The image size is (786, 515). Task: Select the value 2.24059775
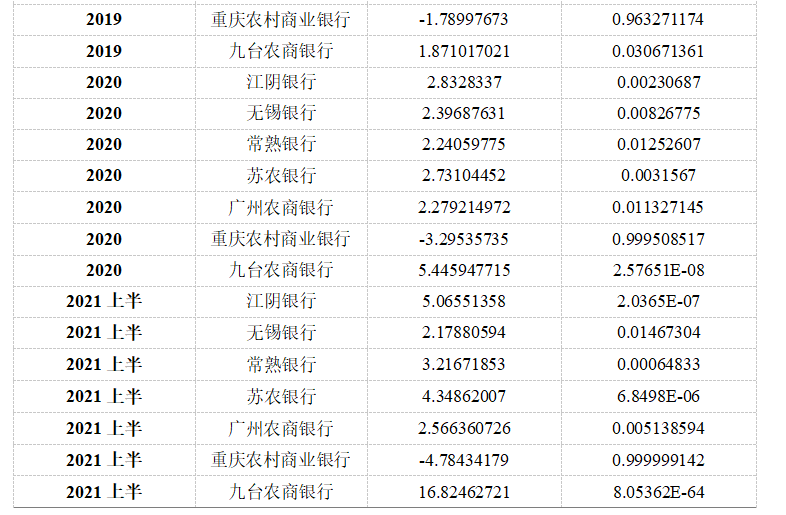(464, 144)
